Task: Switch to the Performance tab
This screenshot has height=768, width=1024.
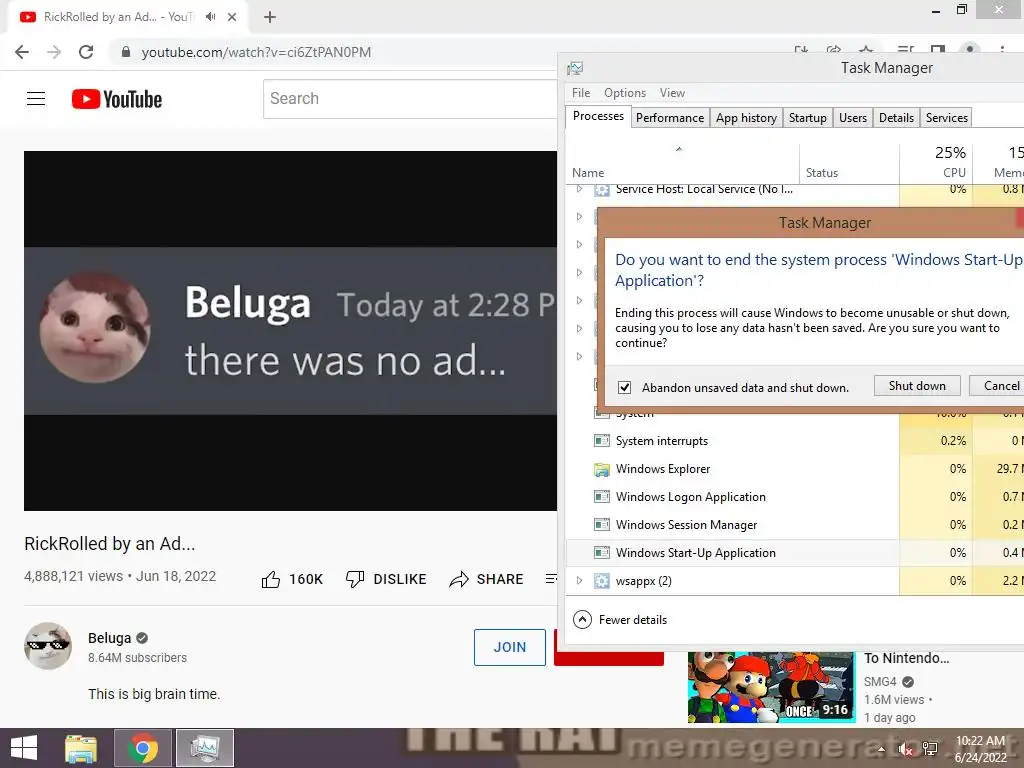Action: click(670, 118)
